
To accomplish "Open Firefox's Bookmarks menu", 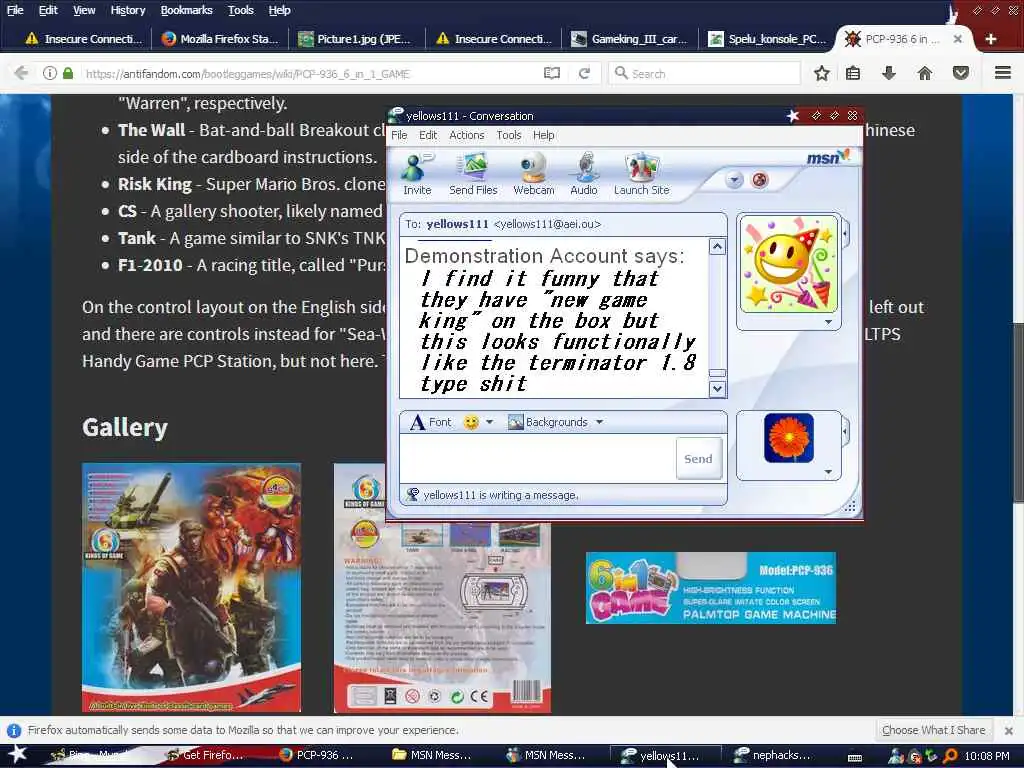I will click(x=186, y=10).
